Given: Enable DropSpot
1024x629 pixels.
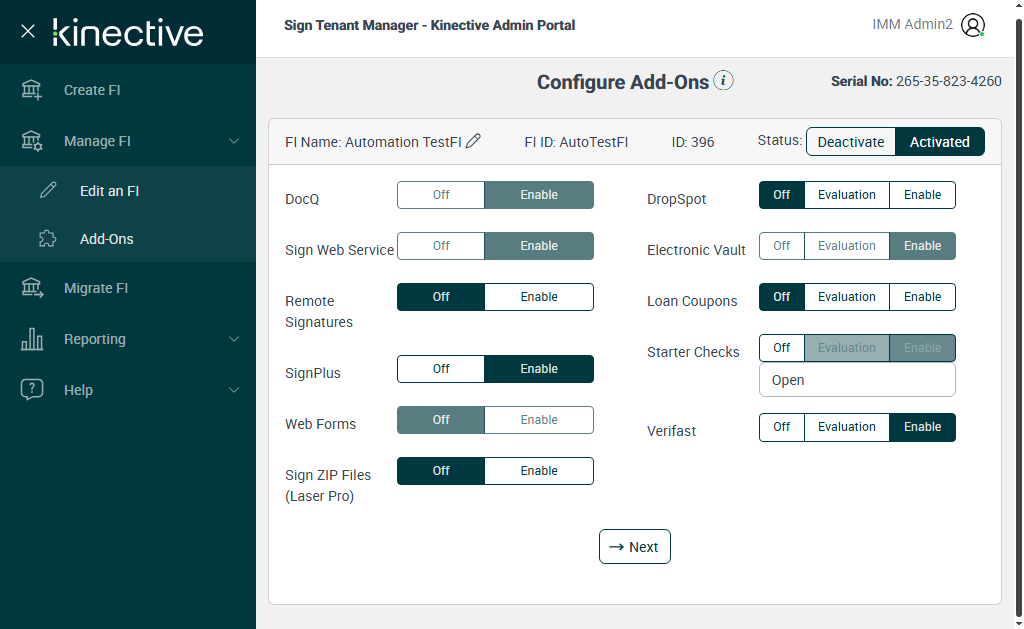Looking at the screenshot, I should click(922, 195).
